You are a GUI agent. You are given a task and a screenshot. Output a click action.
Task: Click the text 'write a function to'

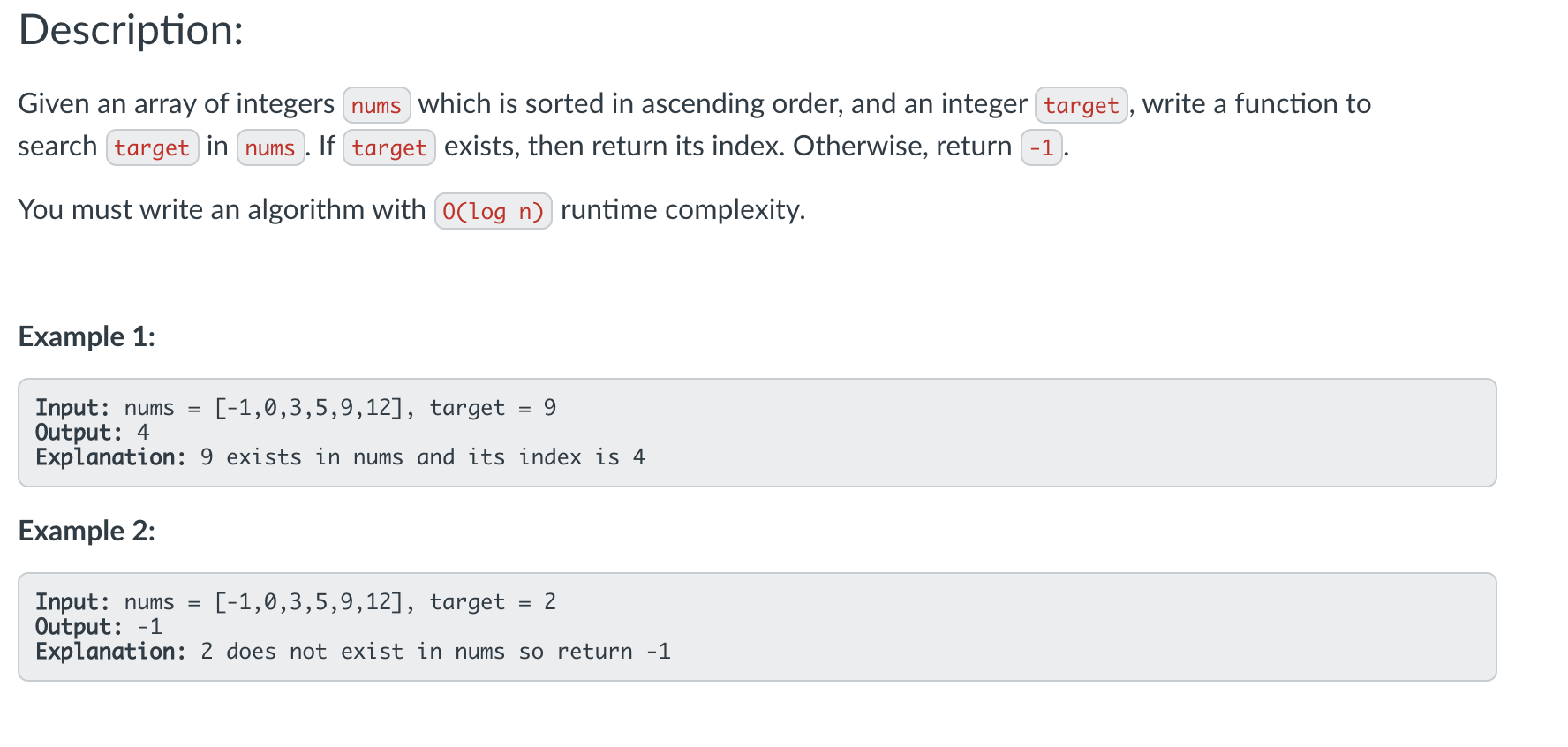pyautogui.click(x=1256, y=103)
